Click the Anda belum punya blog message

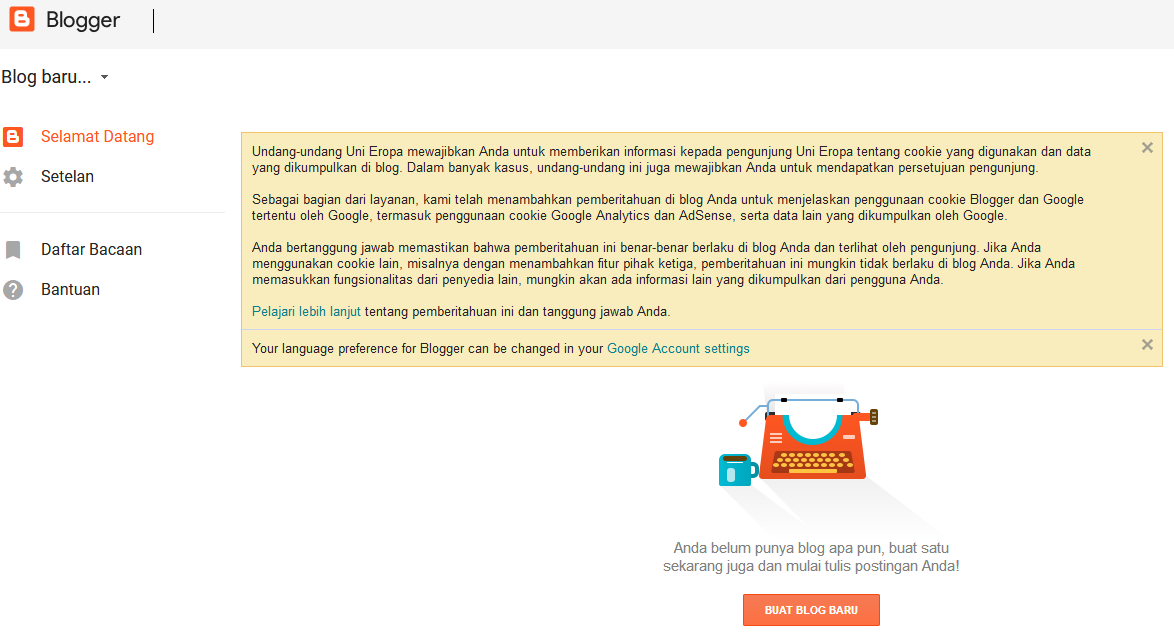pos(811,557)
